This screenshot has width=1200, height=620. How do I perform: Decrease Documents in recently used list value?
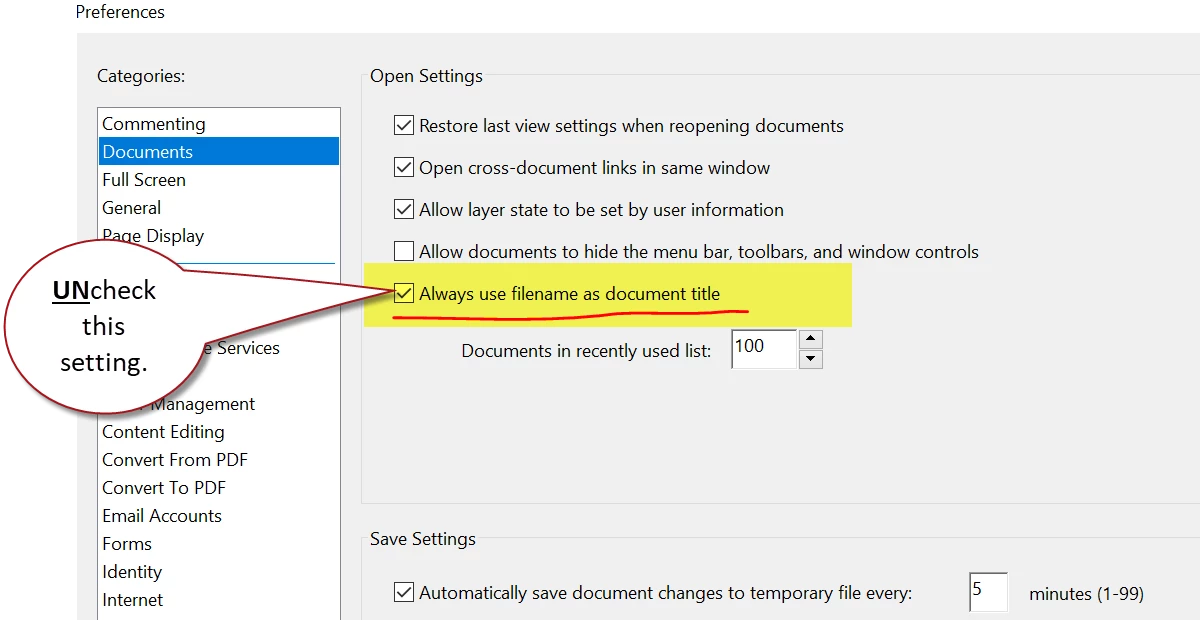click(811, 359)
